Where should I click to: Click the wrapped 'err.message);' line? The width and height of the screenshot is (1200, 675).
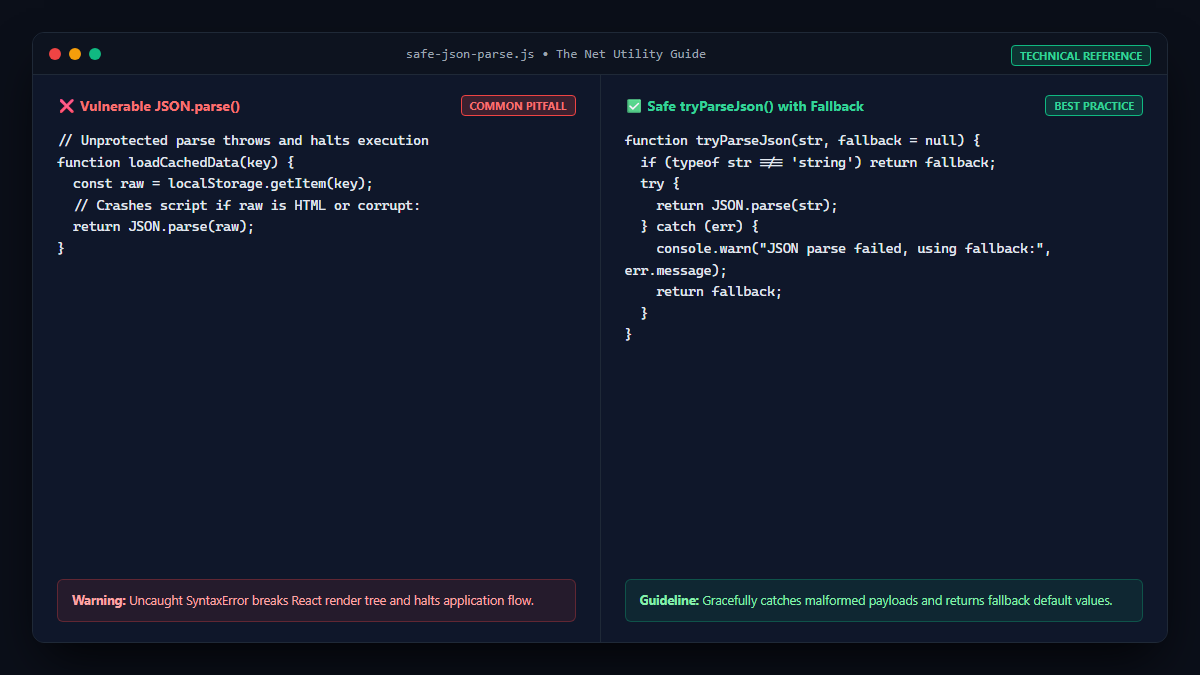coord(676,270)
